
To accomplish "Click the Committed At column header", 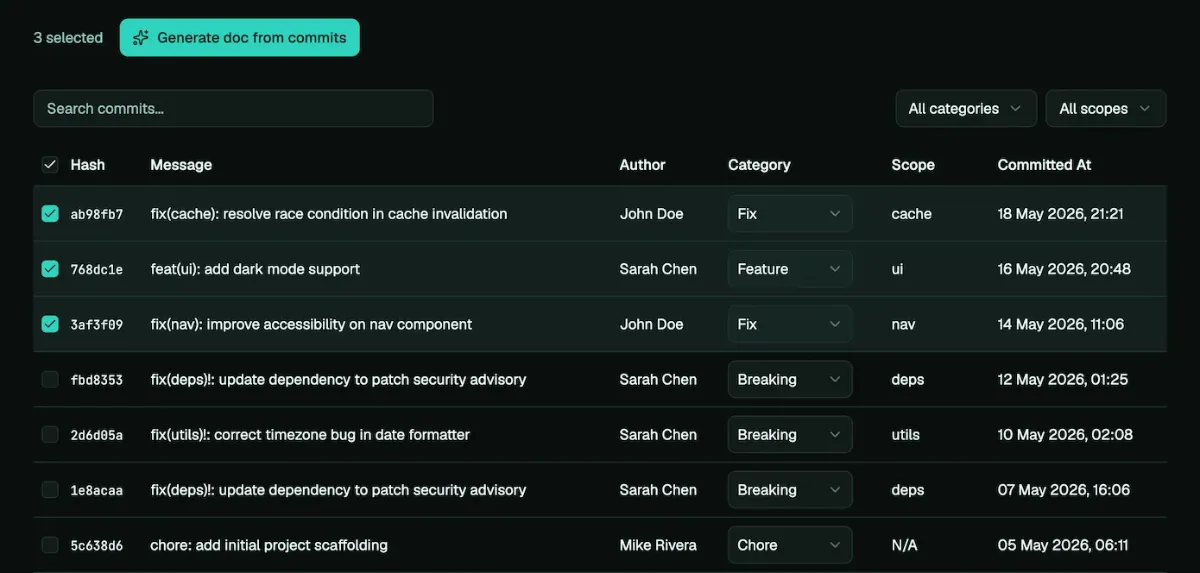I will tap(1045, 165).
